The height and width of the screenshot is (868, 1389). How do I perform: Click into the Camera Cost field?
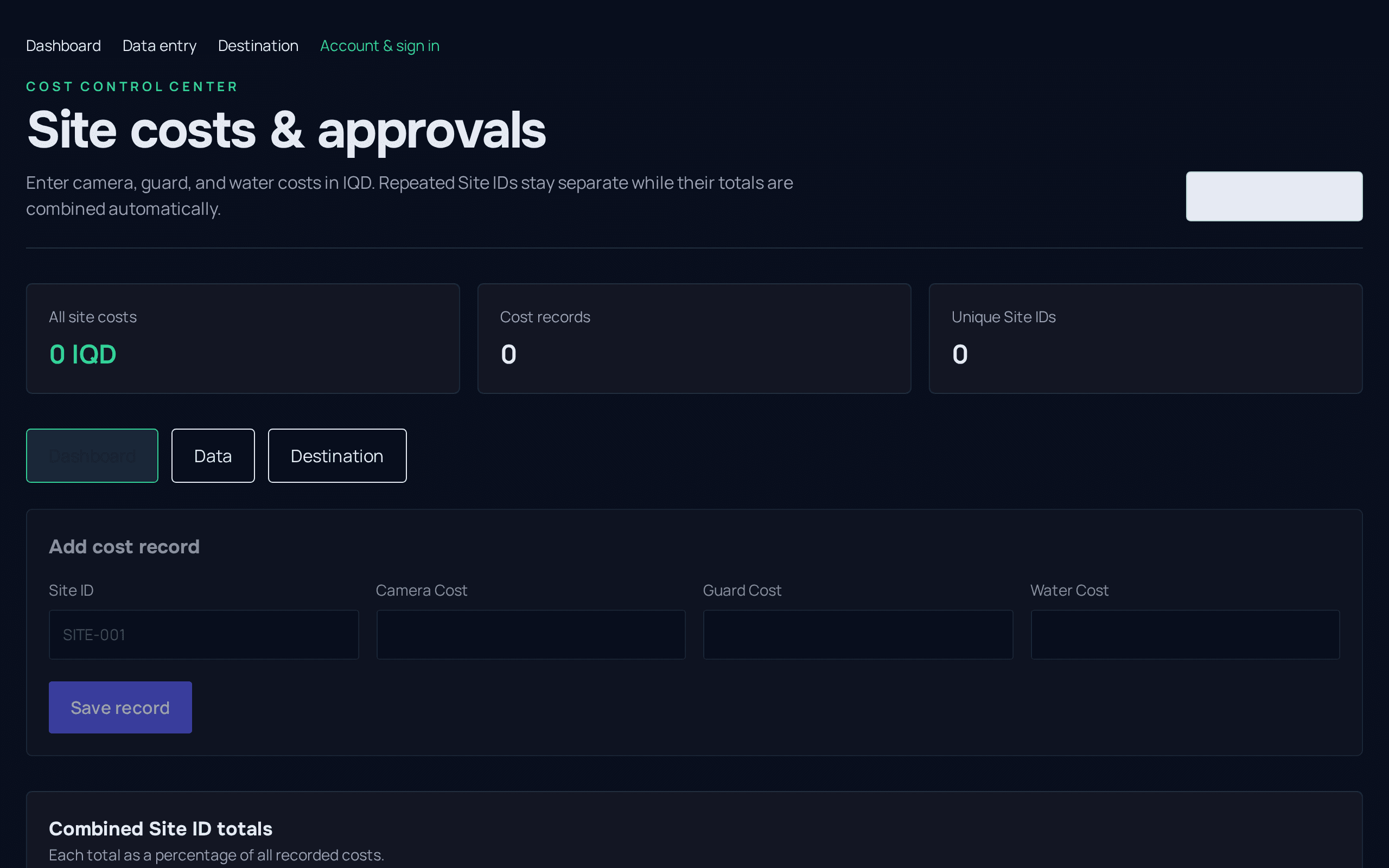531,634
